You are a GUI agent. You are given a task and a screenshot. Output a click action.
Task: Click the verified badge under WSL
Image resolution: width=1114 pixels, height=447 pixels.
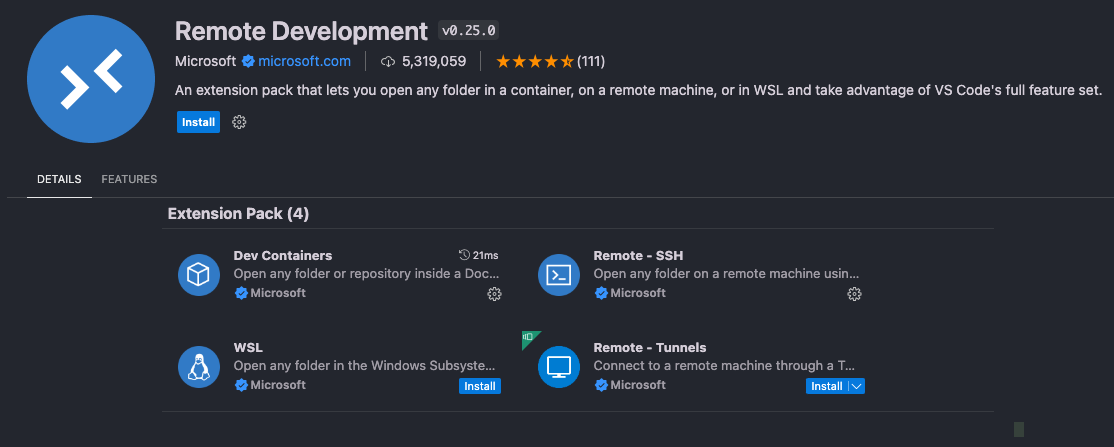[241, 384]
